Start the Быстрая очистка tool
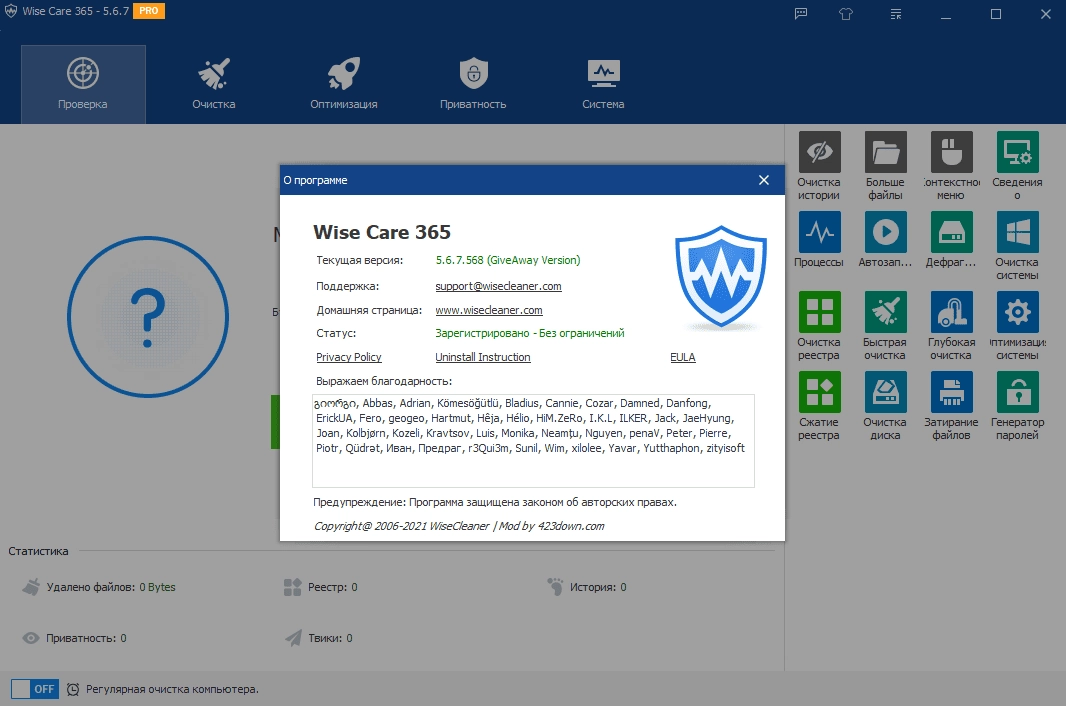Viewport: 1066px width, 706px height. (x=885, y=326)
